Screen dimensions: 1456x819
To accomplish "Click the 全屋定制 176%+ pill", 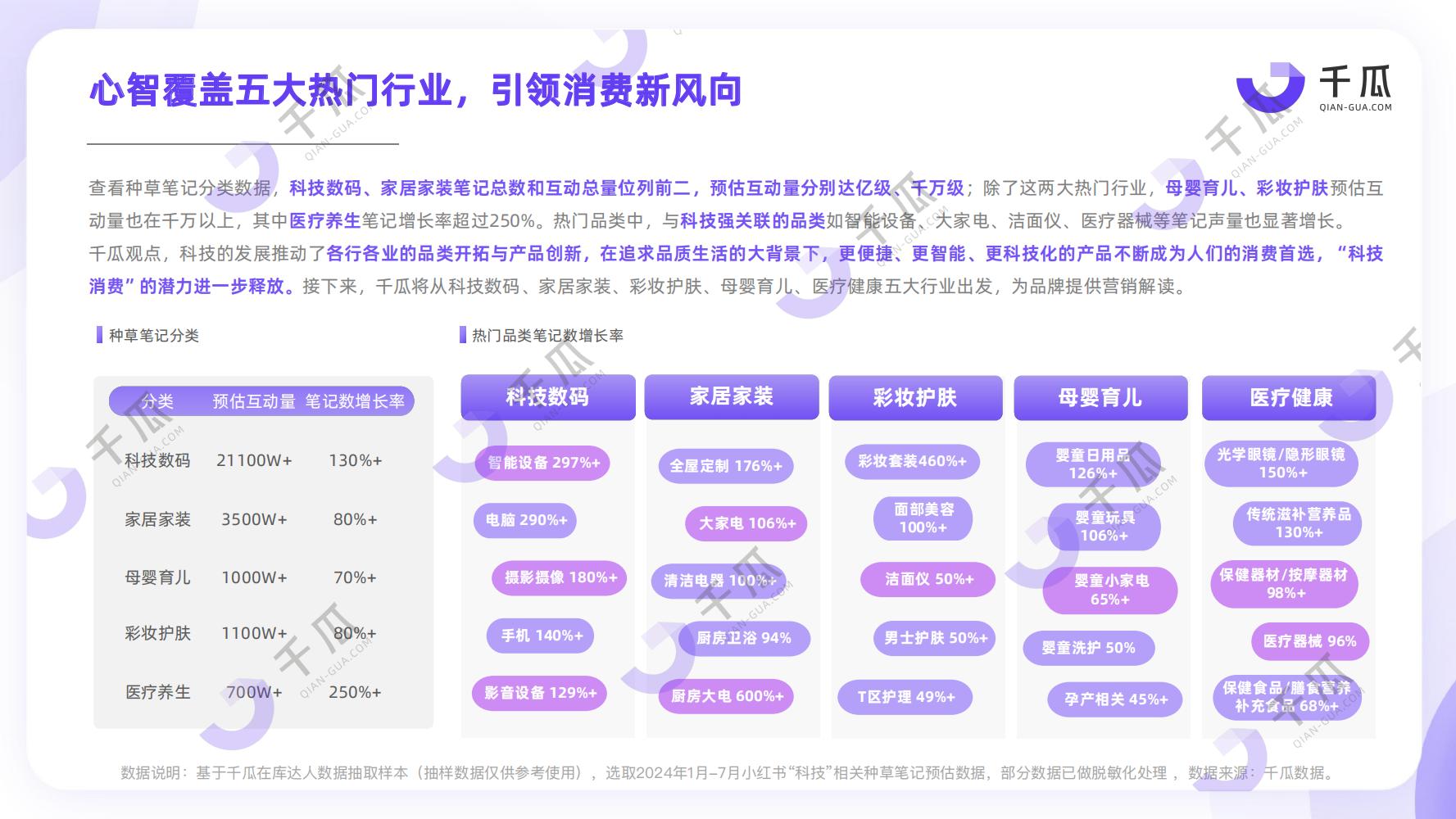I will coord(725,466).
